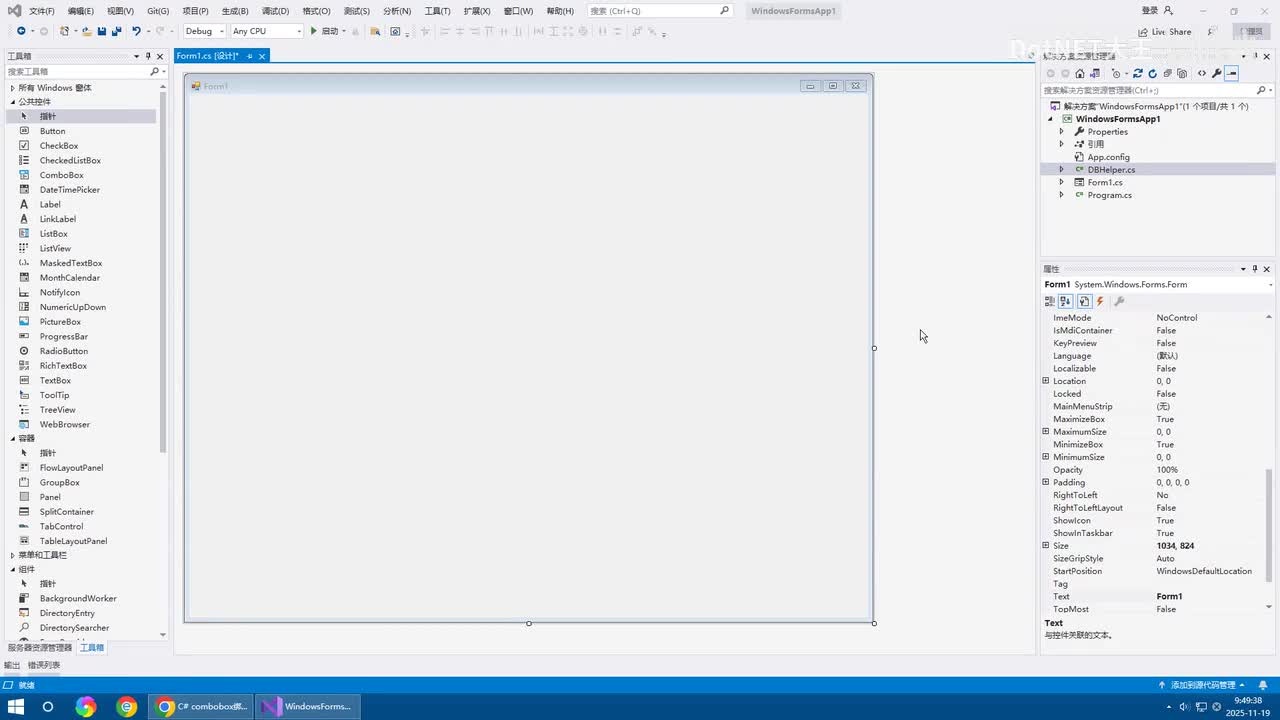The image size is (1280, 720).
Task: Click the Windows Start button
Action: pyautogui.click(x=16, y=707)
